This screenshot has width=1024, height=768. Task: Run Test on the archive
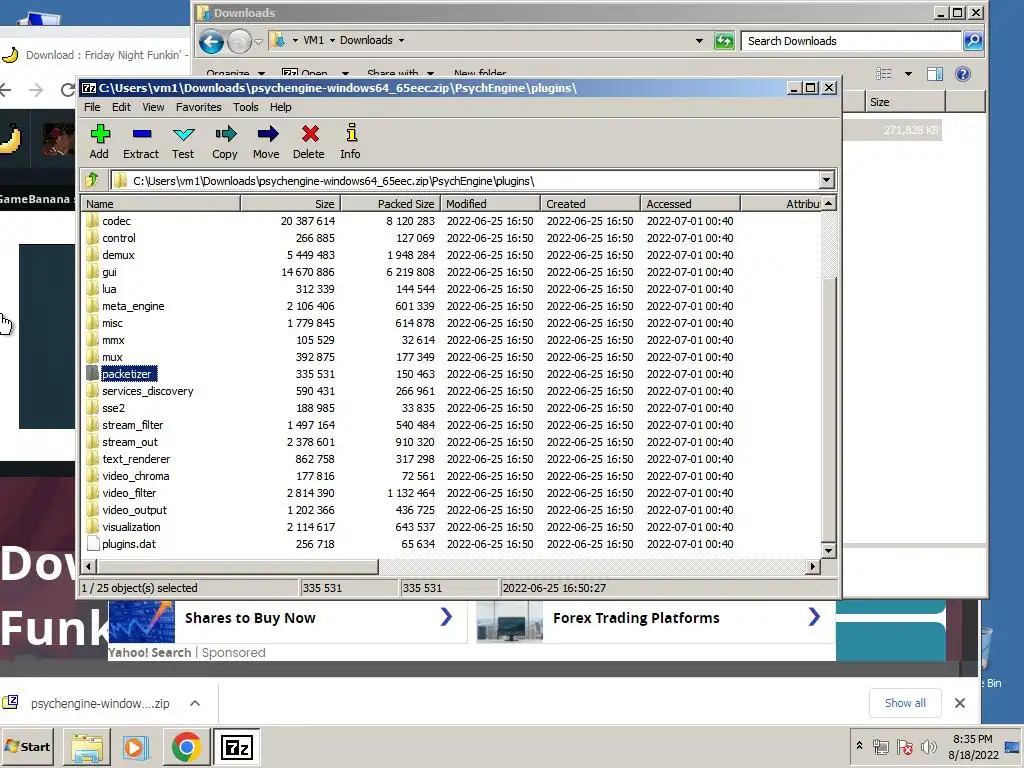click(183, 141)
